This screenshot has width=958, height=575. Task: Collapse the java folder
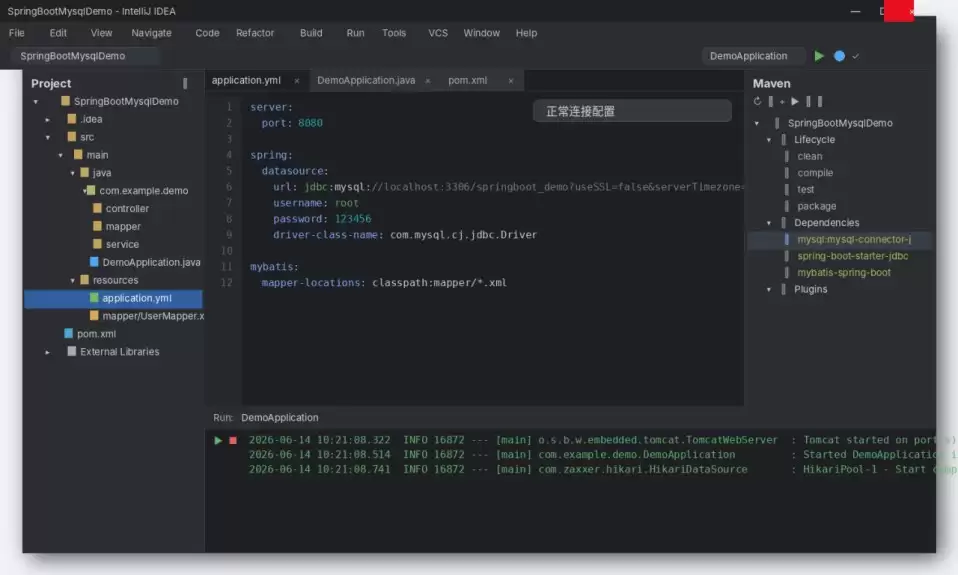pyautogui.click(x=73, y=173)
